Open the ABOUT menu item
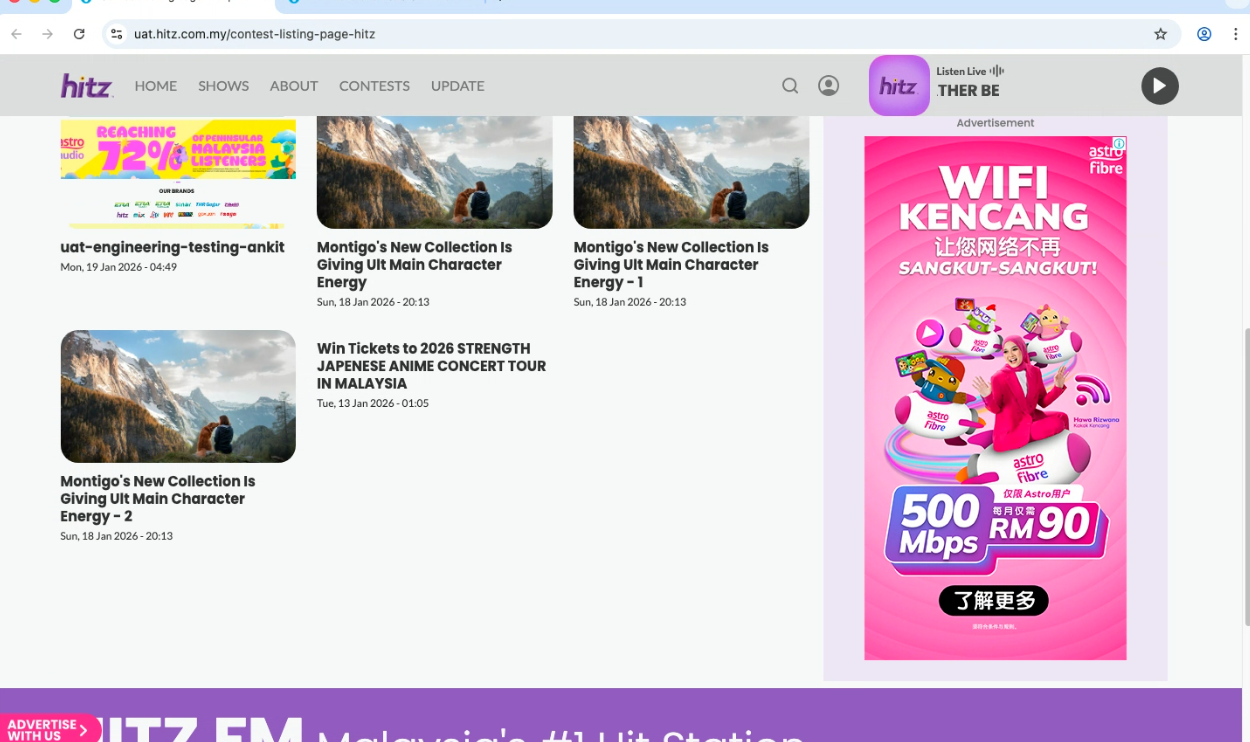 coord(294,86)
